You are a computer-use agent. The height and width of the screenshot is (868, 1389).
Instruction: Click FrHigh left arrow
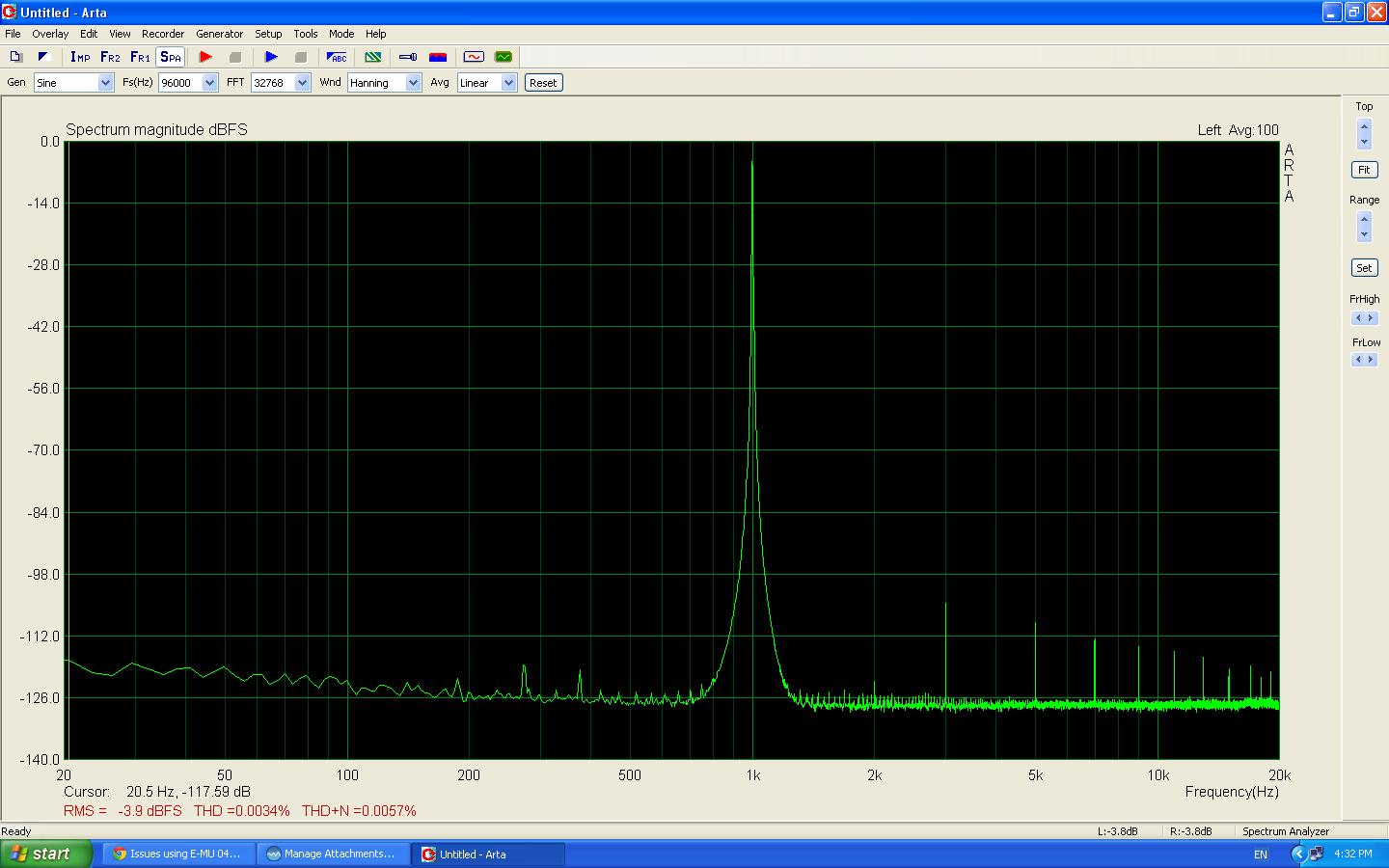[x=1358, y=318]
